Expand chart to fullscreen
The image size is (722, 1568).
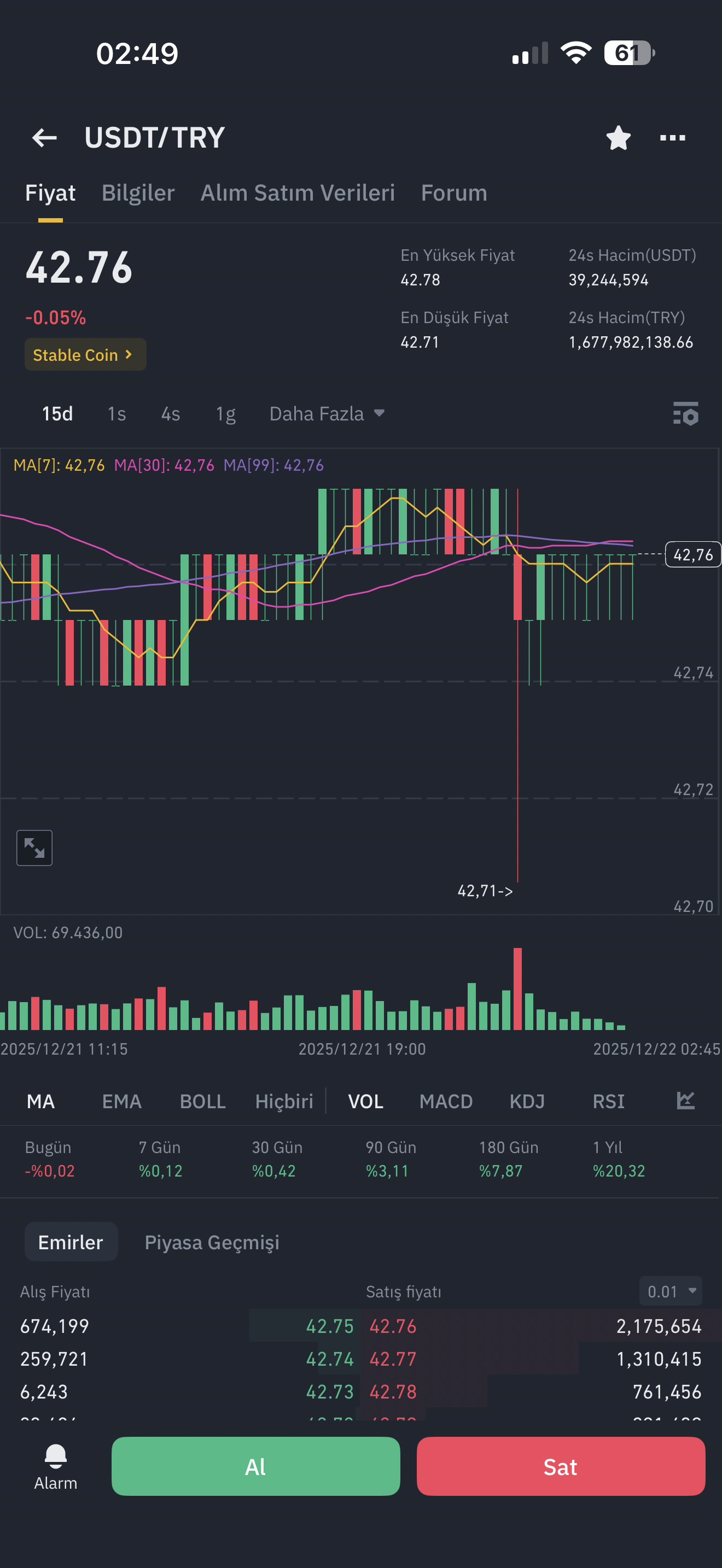pyautogui.click(x=34, y=847)
